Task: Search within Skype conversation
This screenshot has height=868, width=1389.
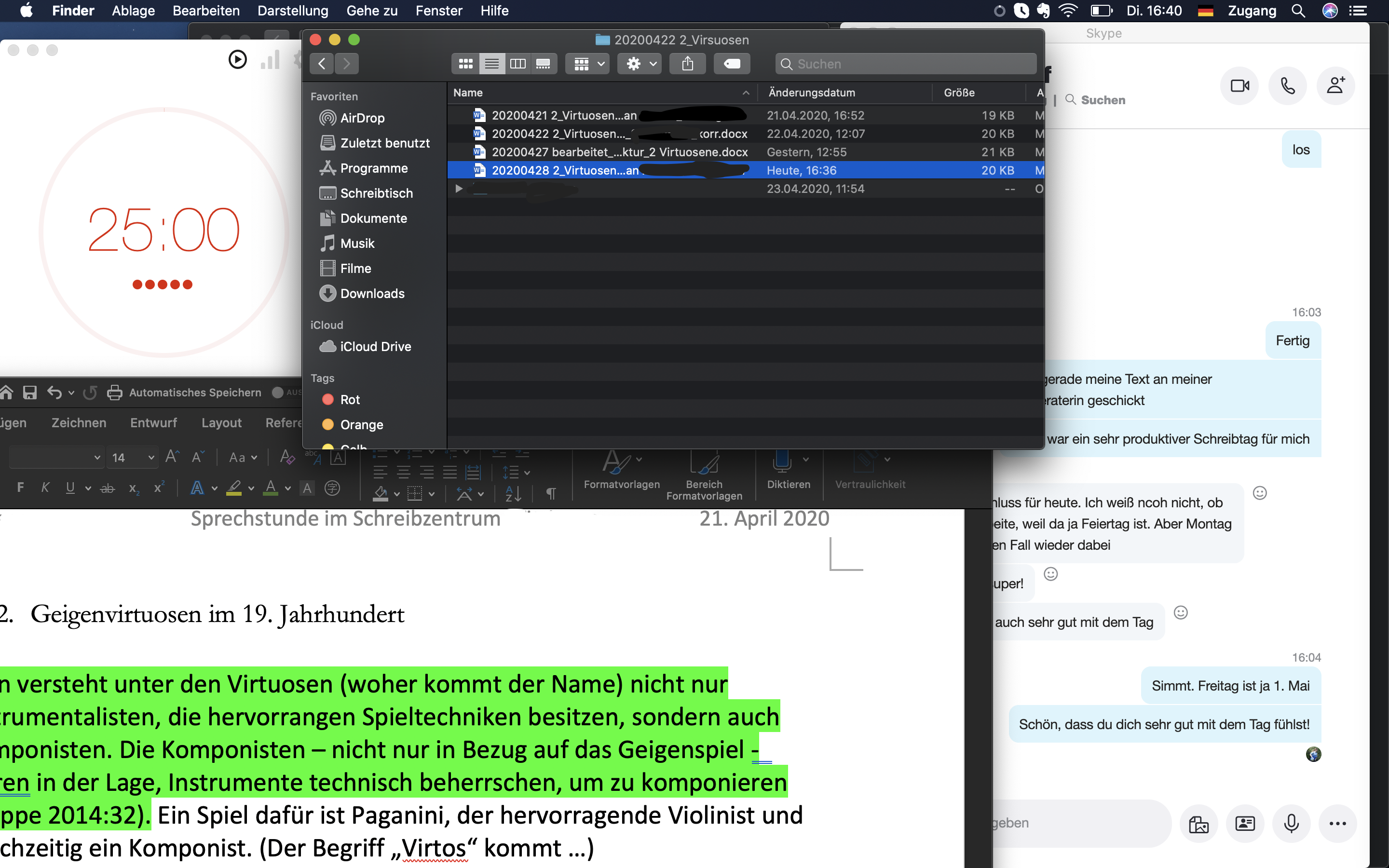Action: [x=1095, y=100]
